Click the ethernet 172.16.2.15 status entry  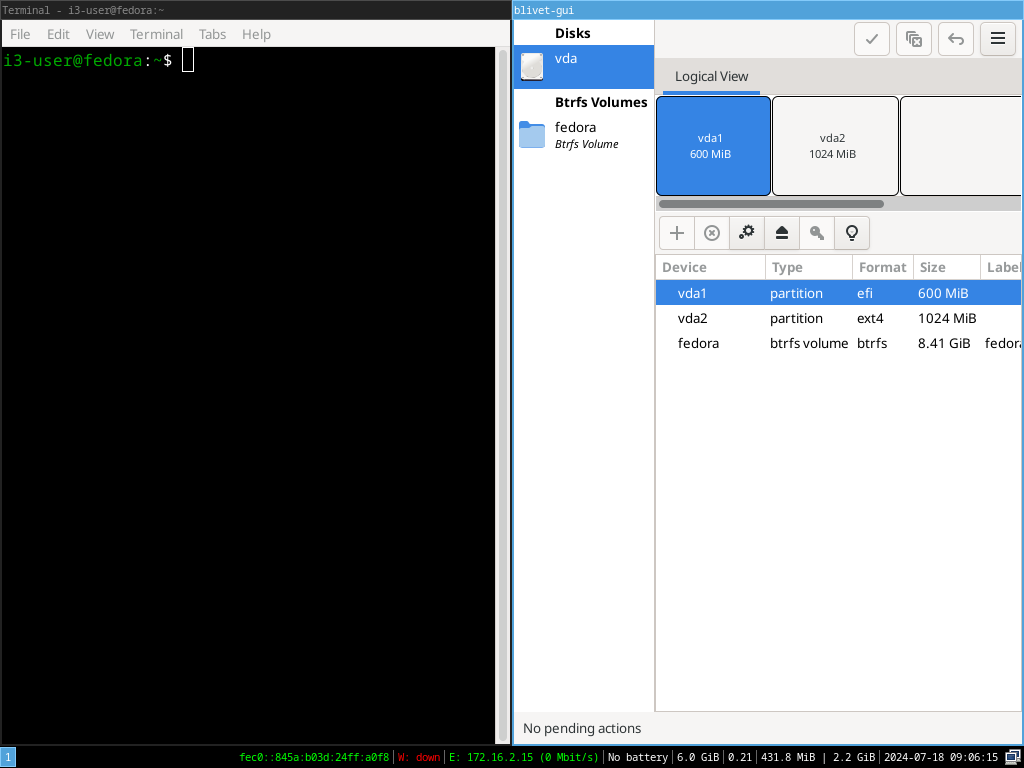[524, 758]
